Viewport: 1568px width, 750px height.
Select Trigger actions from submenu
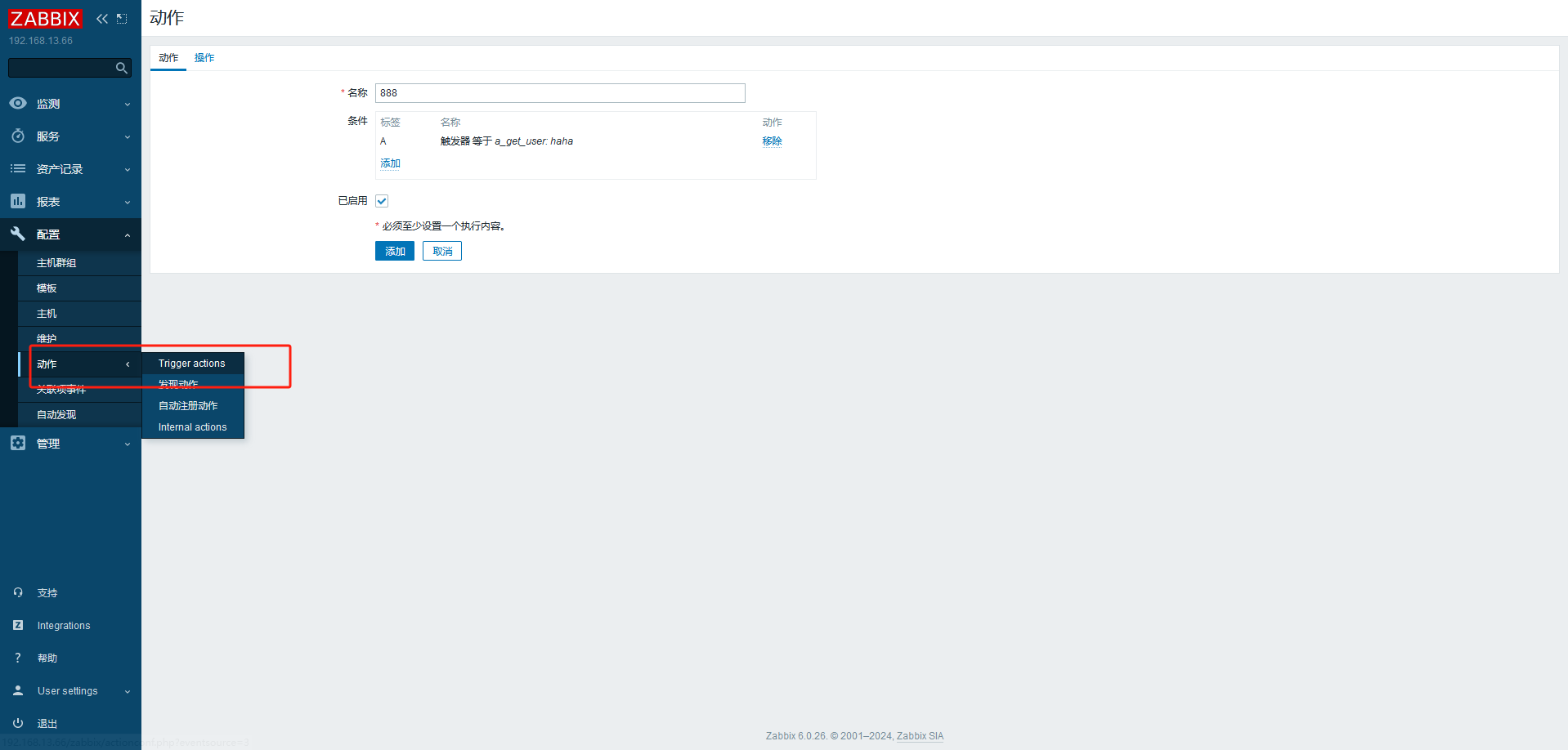point(192,364)
